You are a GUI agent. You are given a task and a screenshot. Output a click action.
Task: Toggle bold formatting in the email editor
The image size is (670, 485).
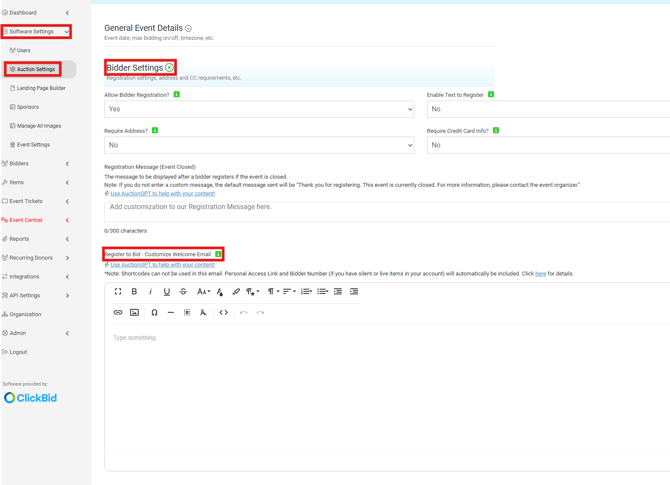[134, 292]
